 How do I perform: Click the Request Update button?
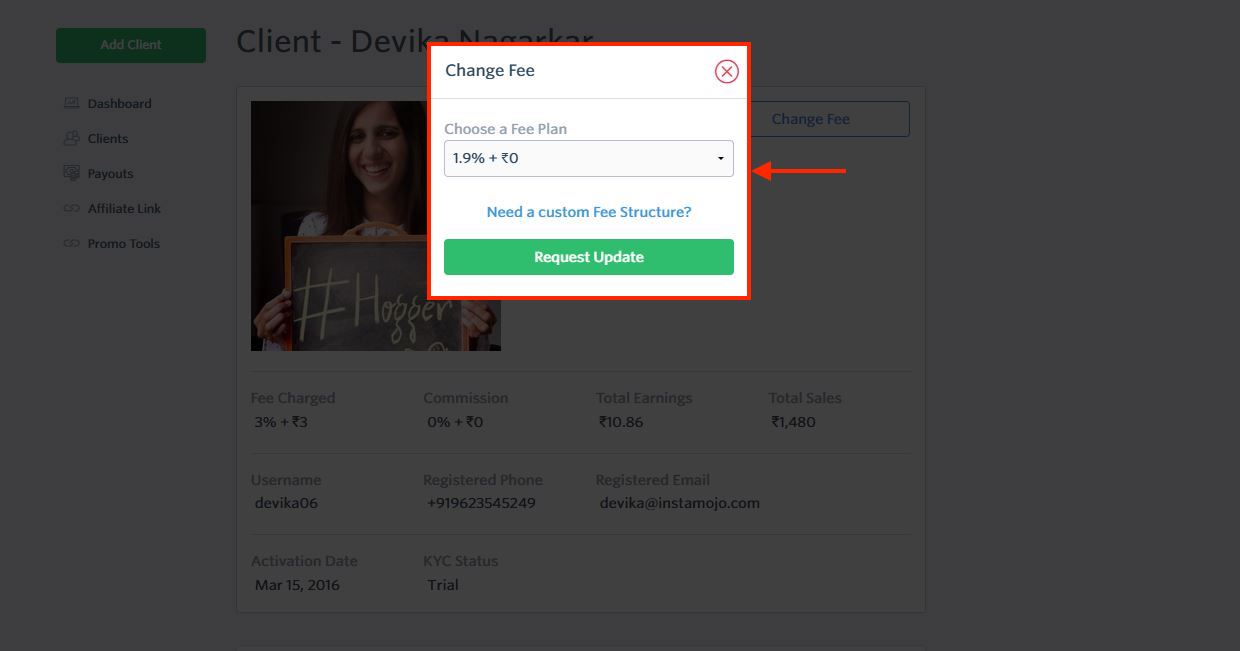coord(589,257)
